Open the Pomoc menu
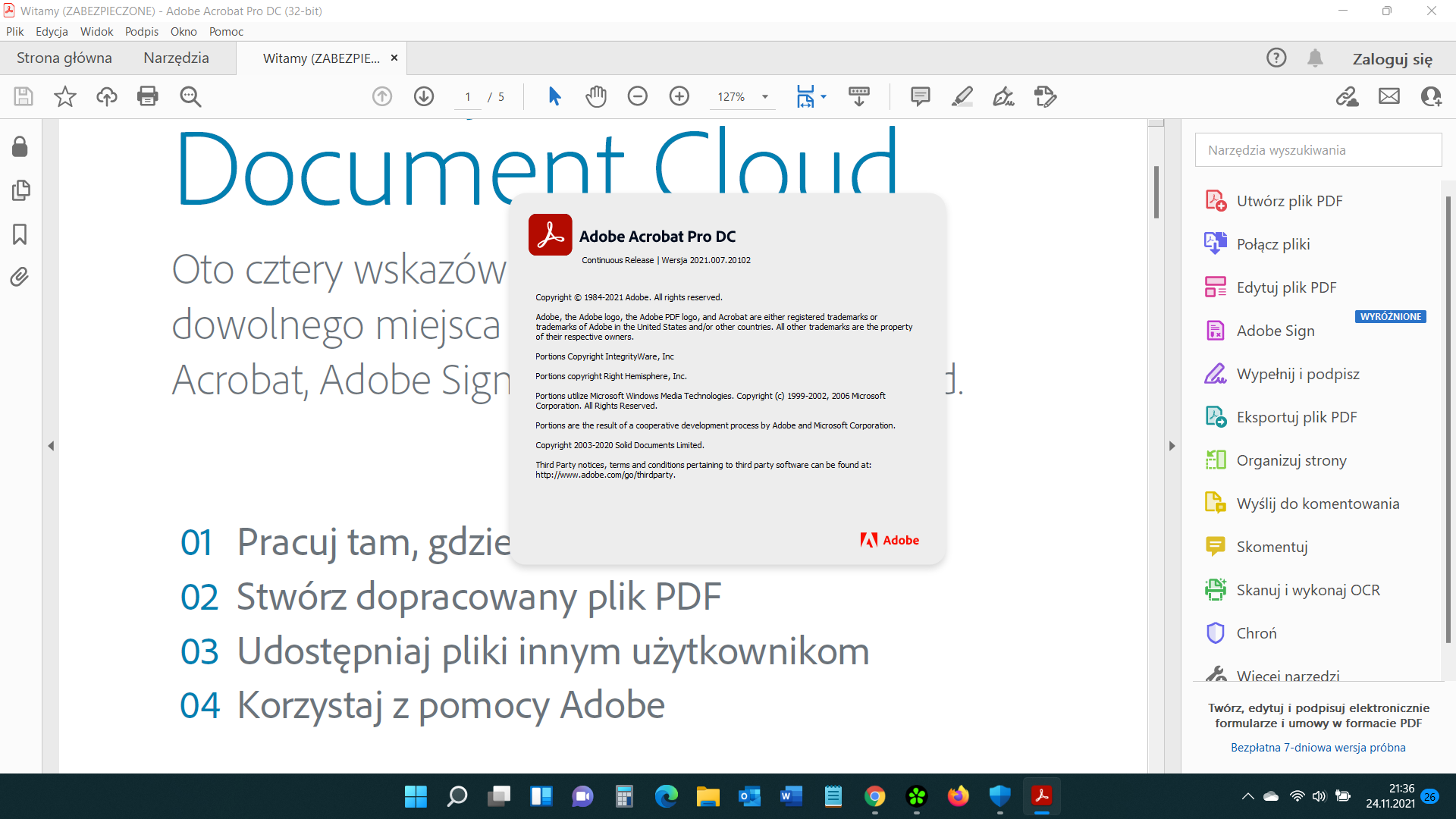 point(226,31)
